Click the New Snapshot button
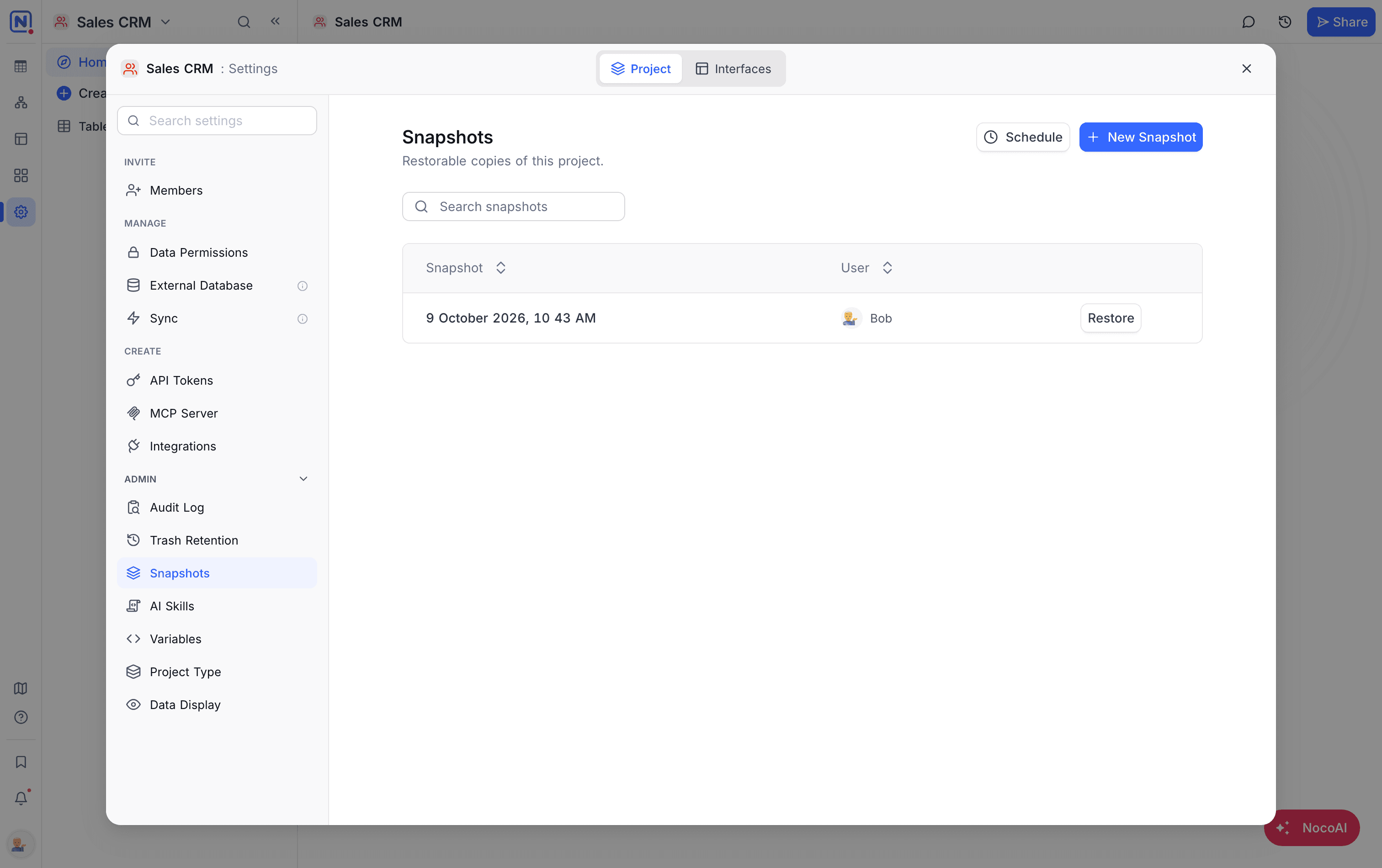1382x868 pixels. click(x=1141, y=137)
